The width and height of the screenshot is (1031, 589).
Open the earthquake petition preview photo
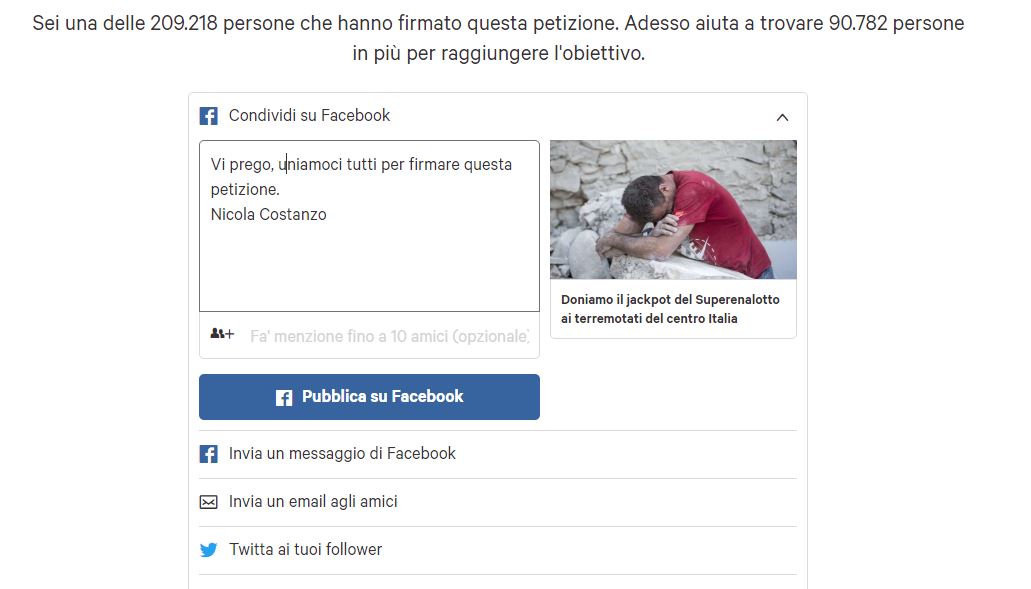(x=673, y=210)
